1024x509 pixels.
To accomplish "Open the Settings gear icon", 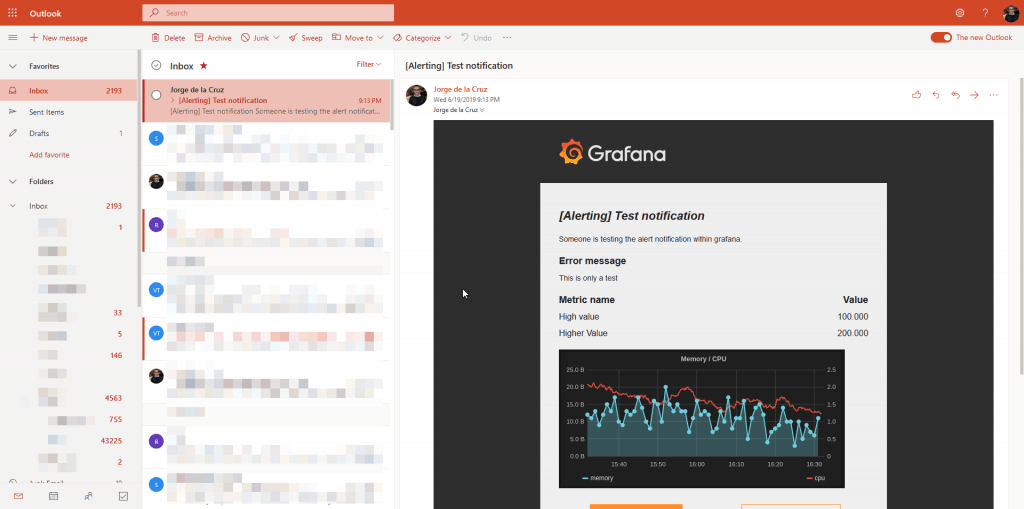I will tap(959, 12).
